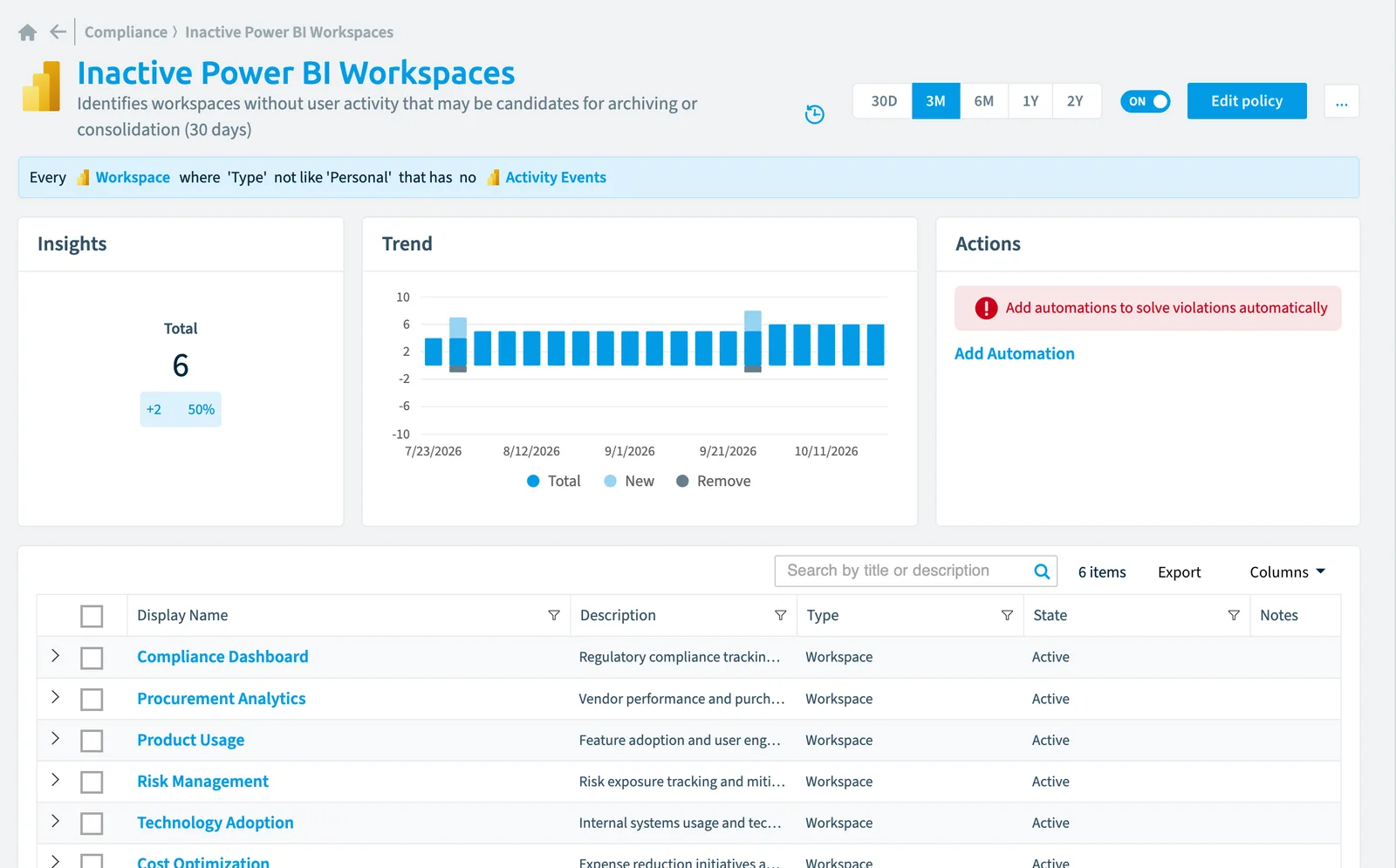Open the Activity Events link

tap(556, 177)
